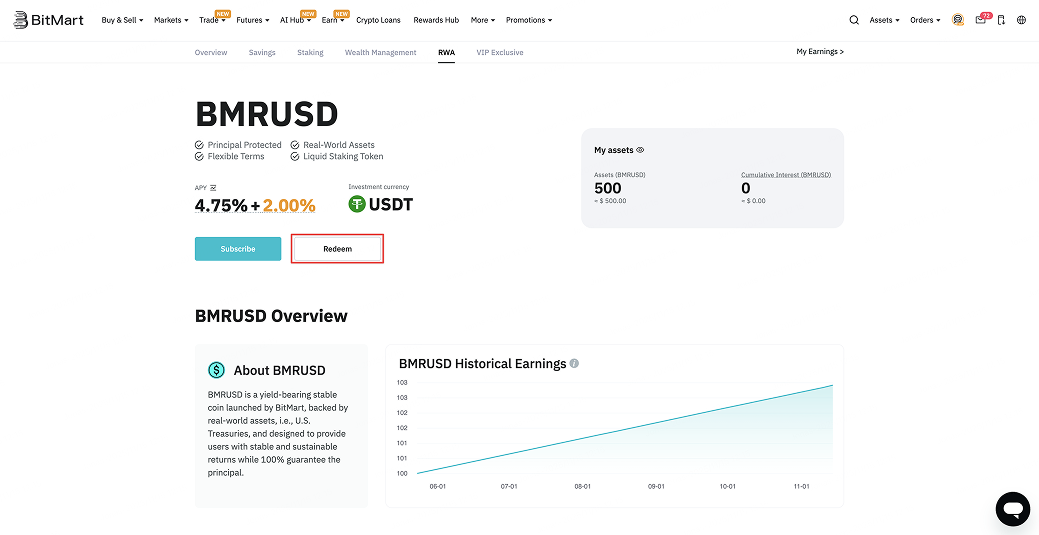Click the BMRUSD page title
Image resolution: width=1039 pixels, height=535 pixels.
point(266,114)
